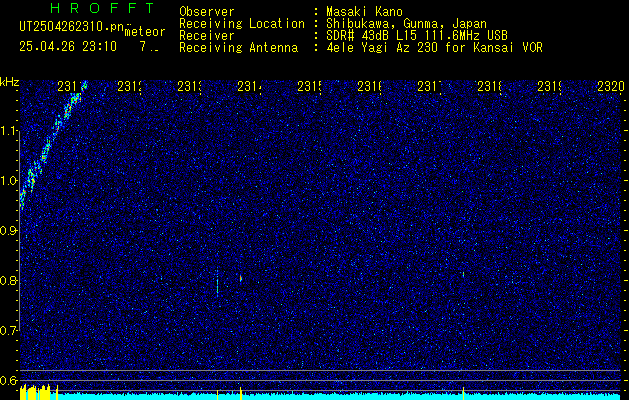Screen dimensions: 629x400
Task: Click the yellow amplitude spike below 2314
Action: (x=241, y=393)
